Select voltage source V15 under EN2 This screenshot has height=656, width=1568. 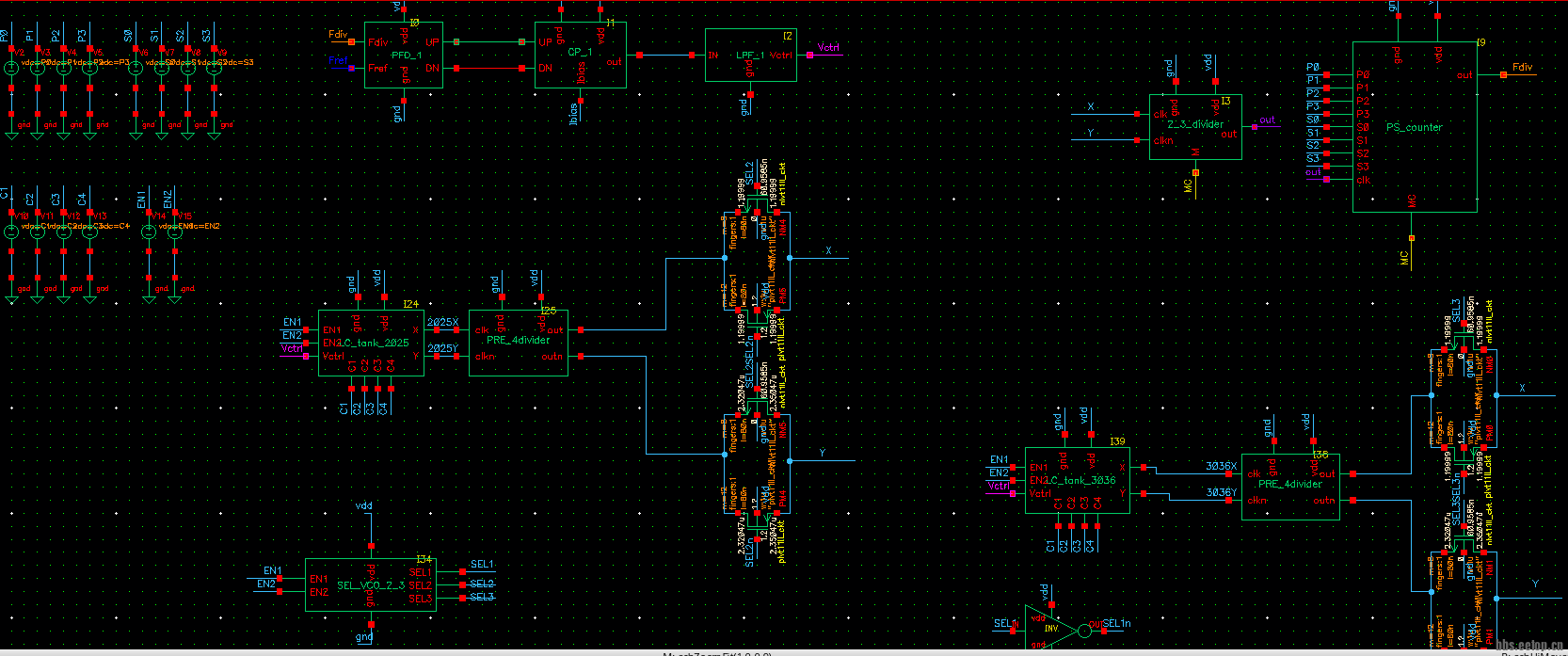point(175,232)
